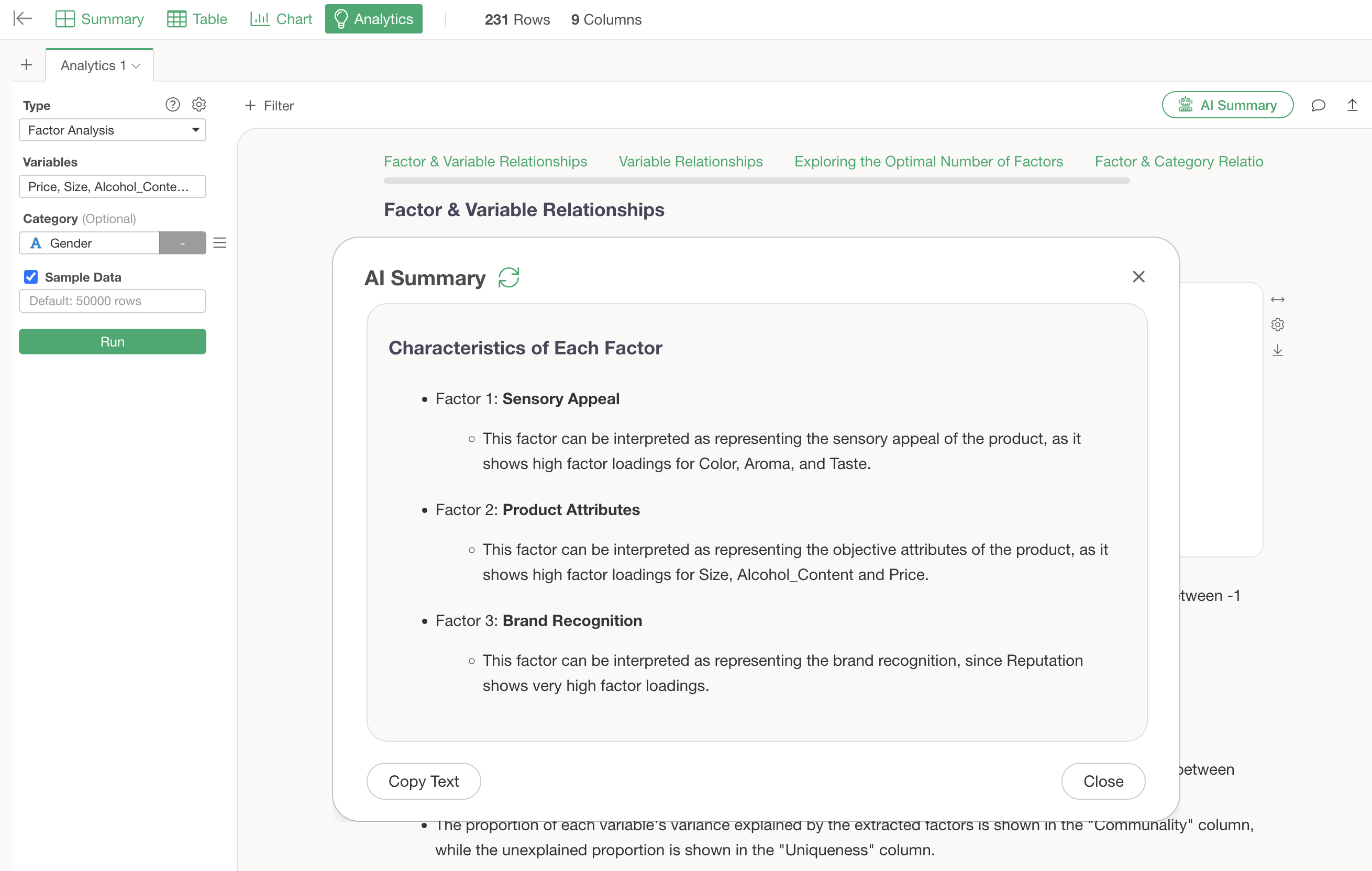Open the Chart view
The width and height of the screenshot is (1372, 871).
pos(281,19)
